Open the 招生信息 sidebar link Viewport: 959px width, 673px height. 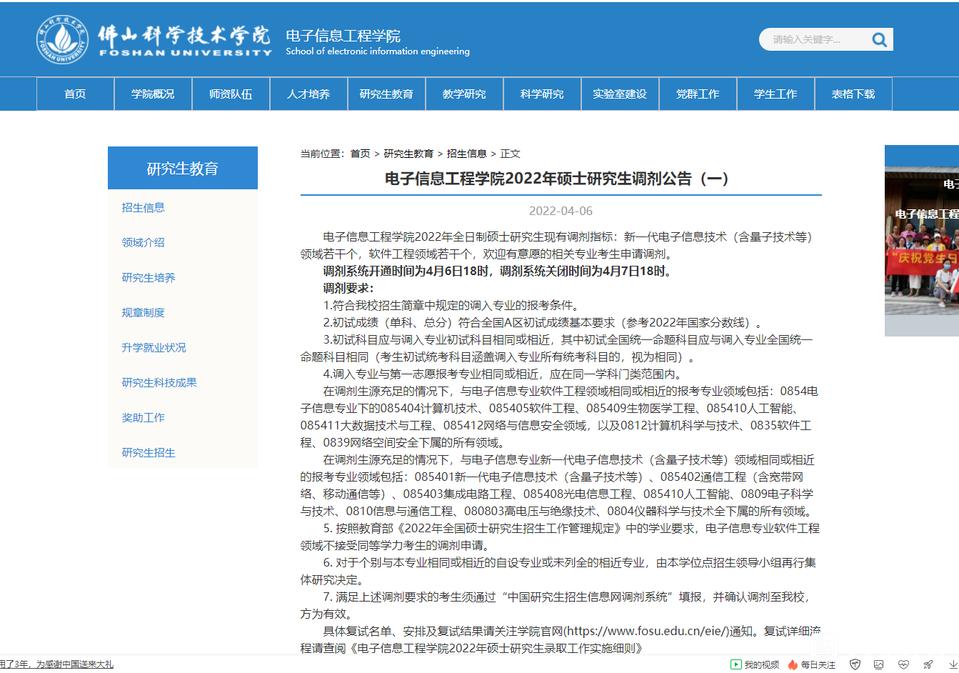point(145,206)
